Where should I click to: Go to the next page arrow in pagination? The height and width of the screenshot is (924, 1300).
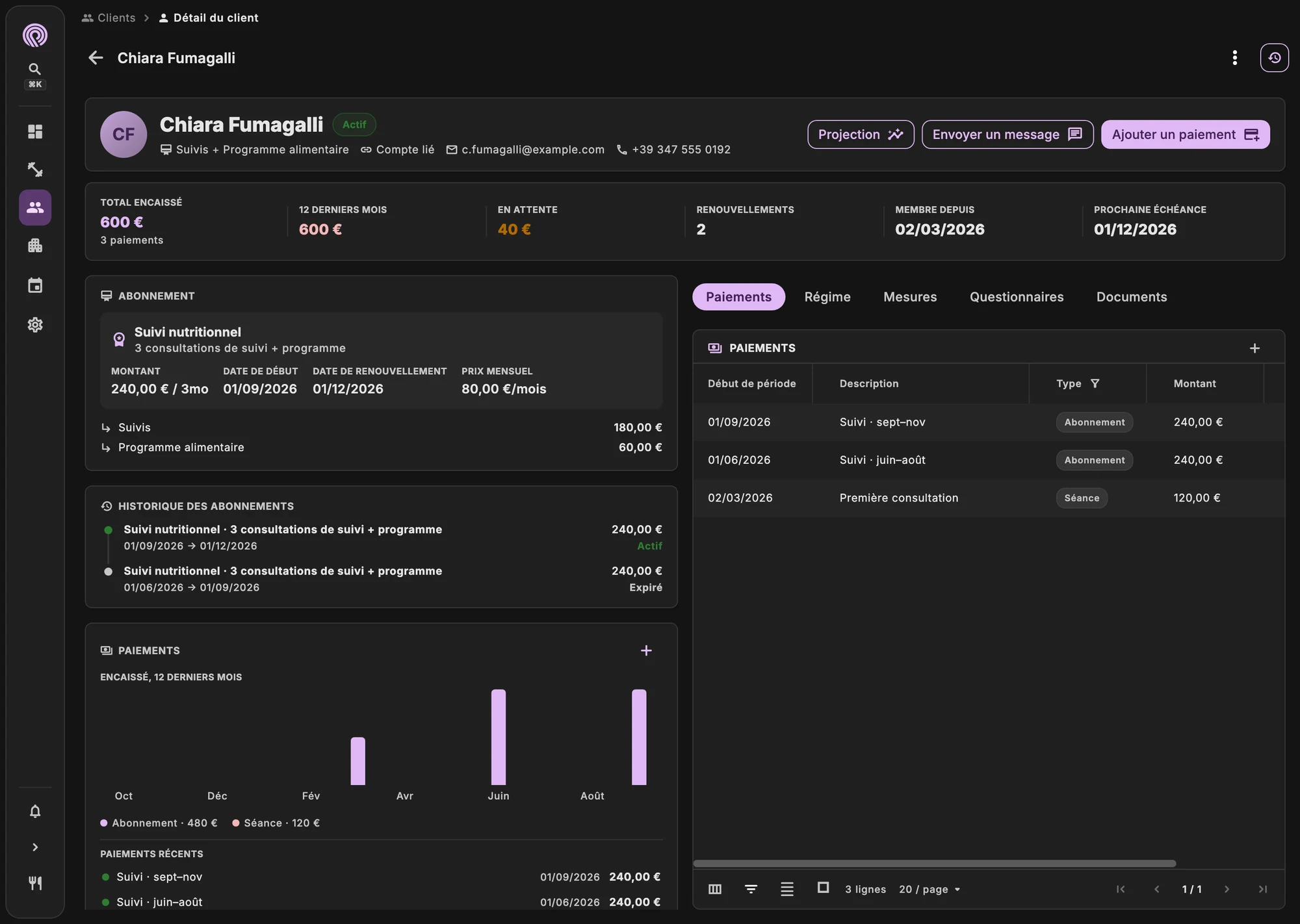point(1227,889)
